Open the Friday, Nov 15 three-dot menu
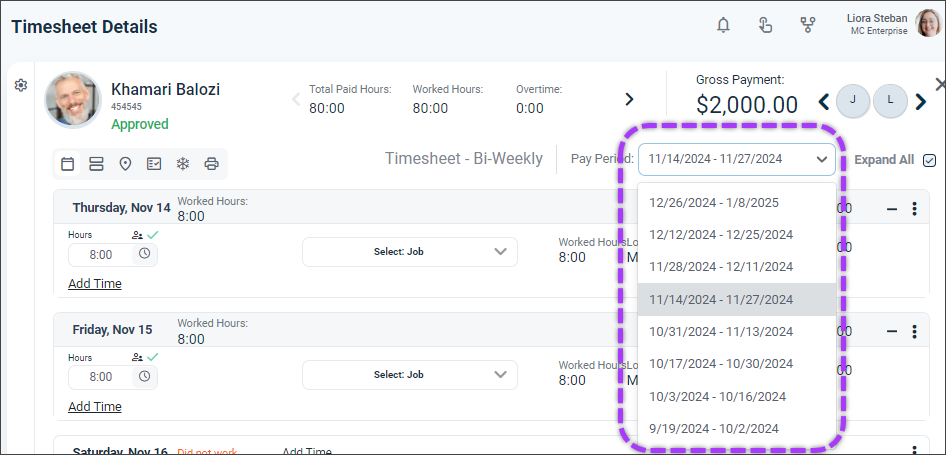946x455 pixels. click(915, 331)
